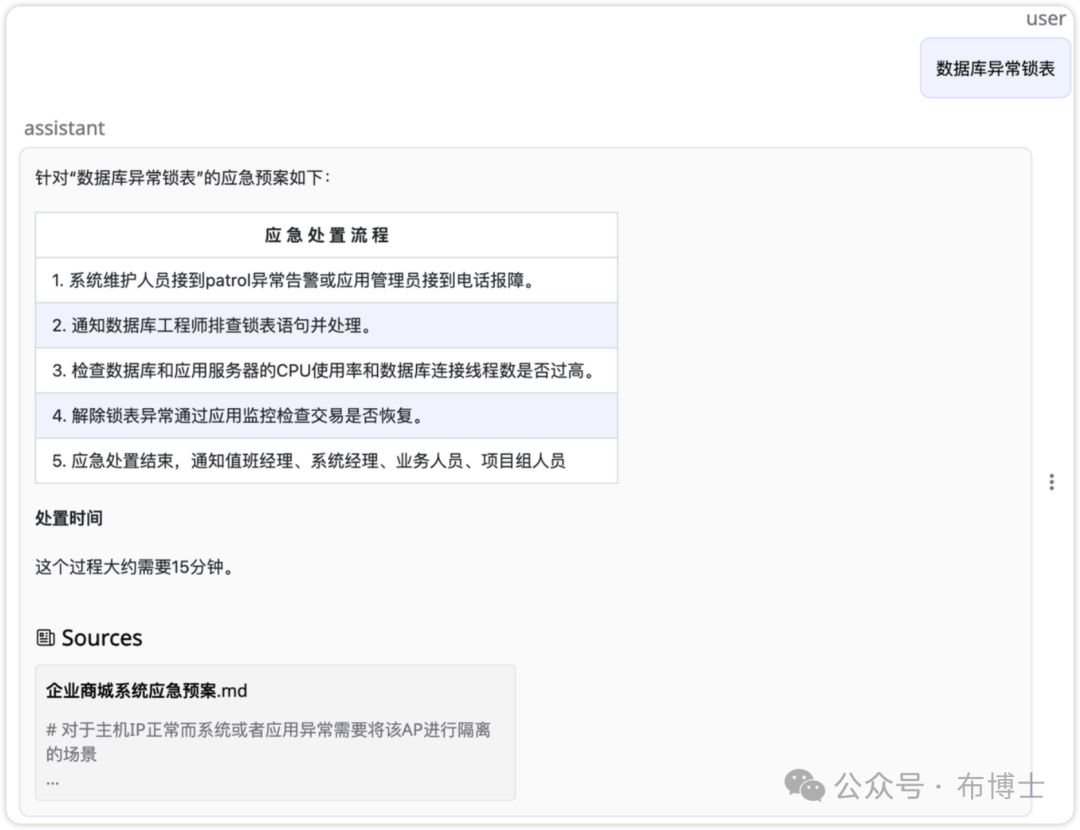Screen dimensions: 1080x830
Task: Click the Sources newspaper icon
Action: 45,638
